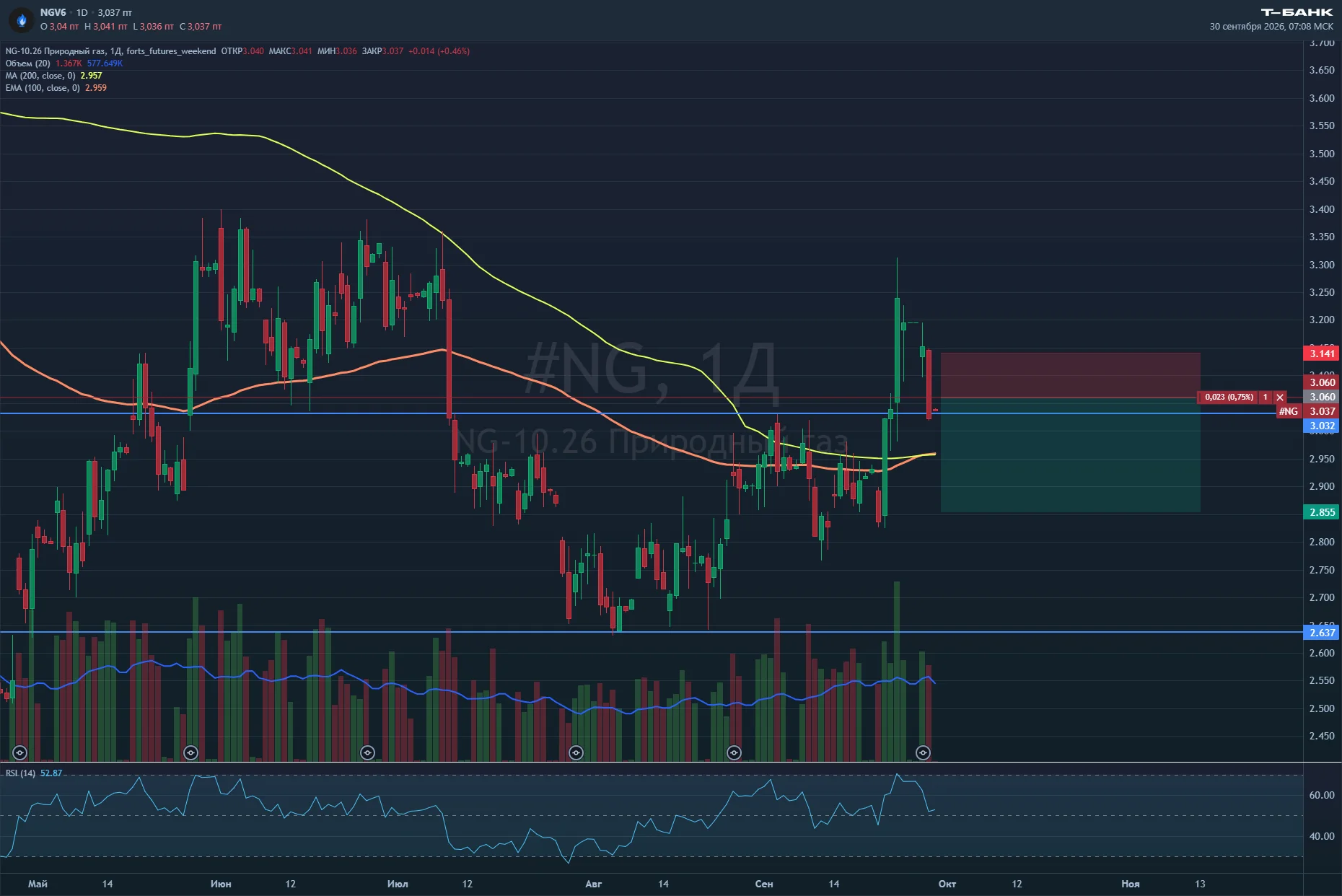
Task: Select the NG-10.26 Природный газ series legend
Action: click(110, 51)
